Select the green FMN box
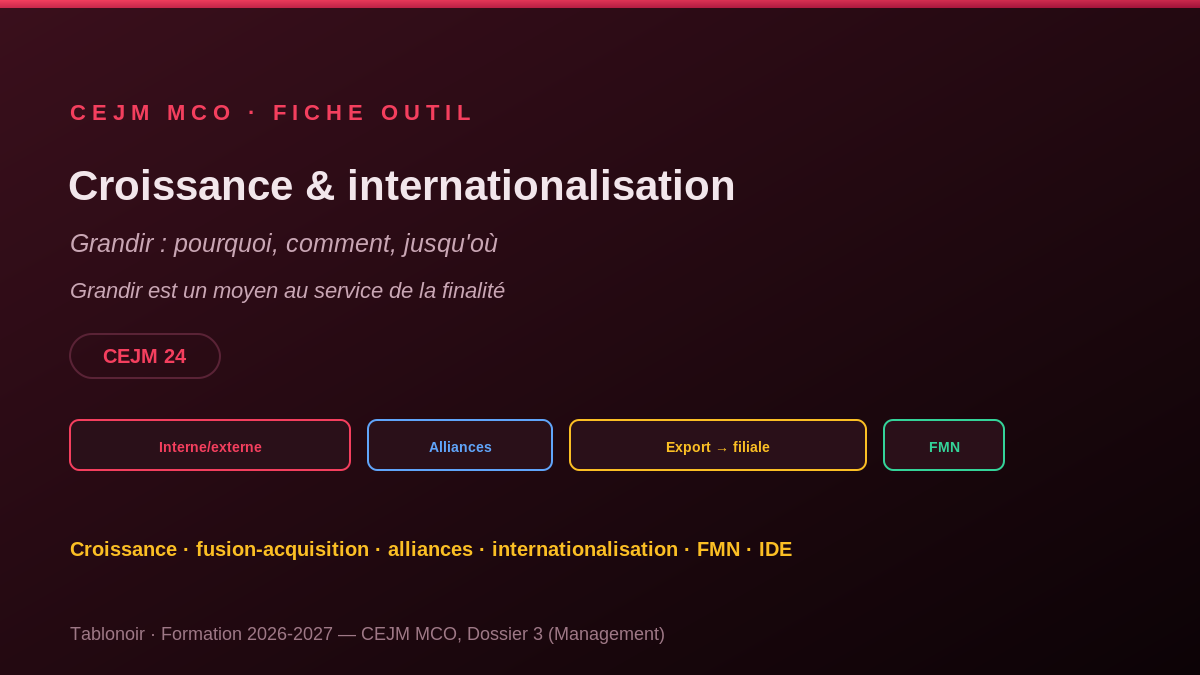The height and width of the screenshot is (675, 1200). [944, 445]
